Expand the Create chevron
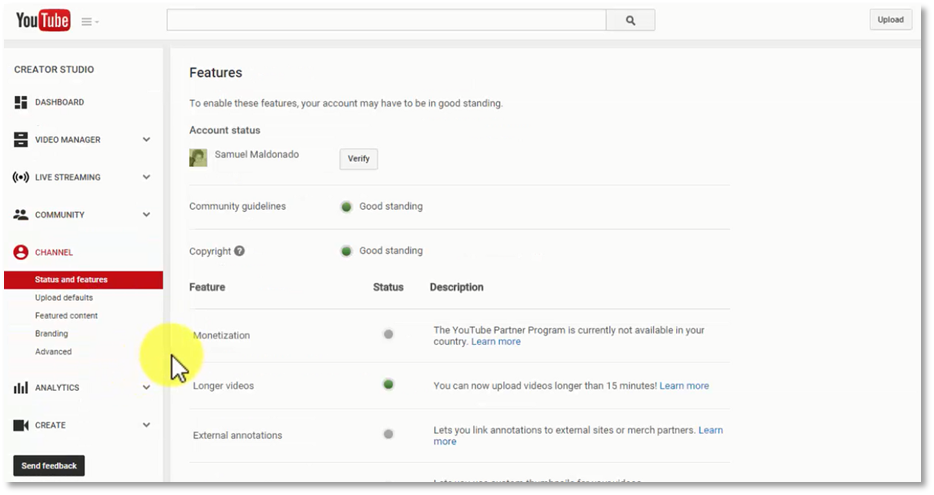The image size is (934, 495). point(147,425)
